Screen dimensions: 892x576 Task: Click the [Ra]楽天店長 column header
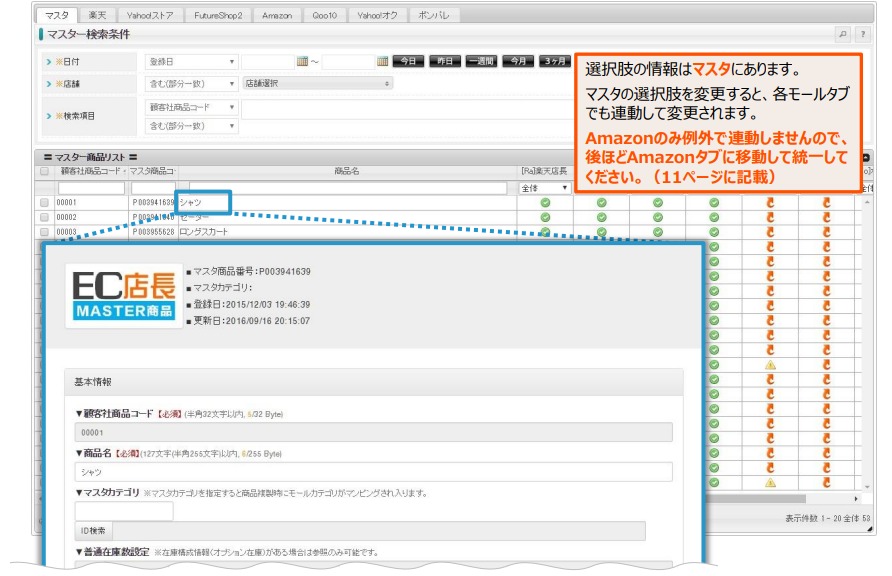[544, 171]
